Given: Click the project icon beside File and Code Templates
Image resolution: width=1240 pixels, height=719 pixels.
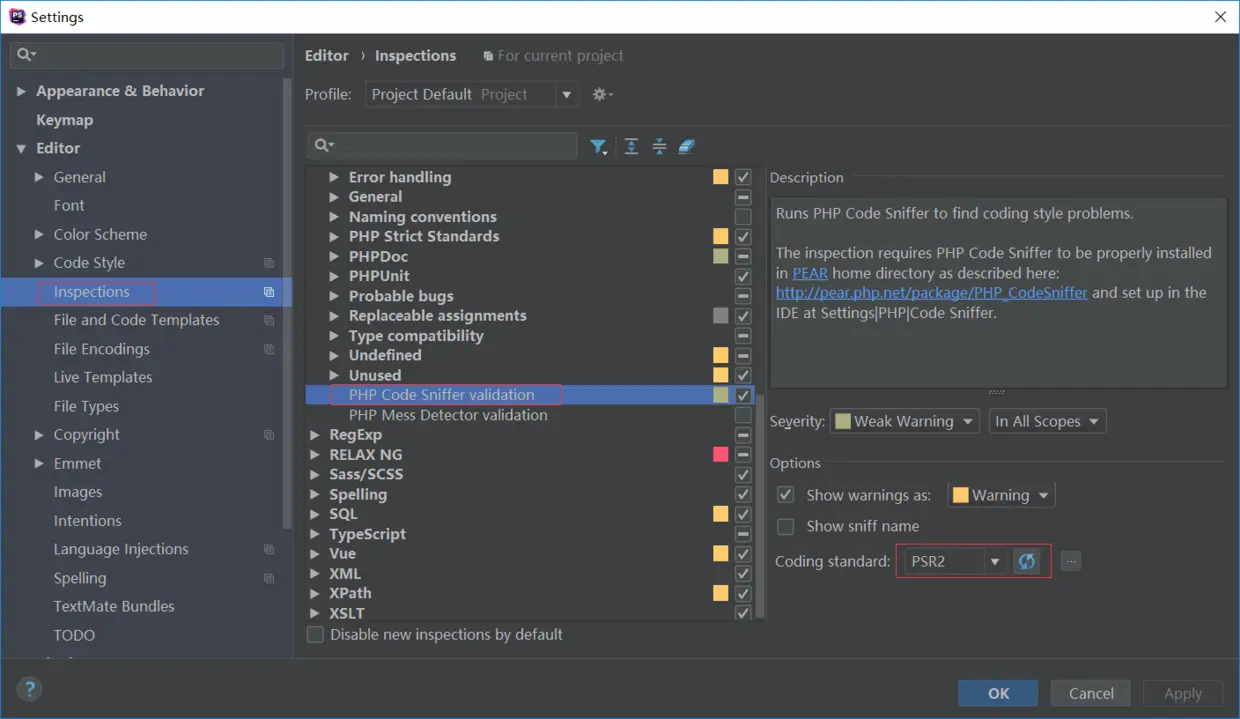Looking at the screenshot, I should click(269, 320).
